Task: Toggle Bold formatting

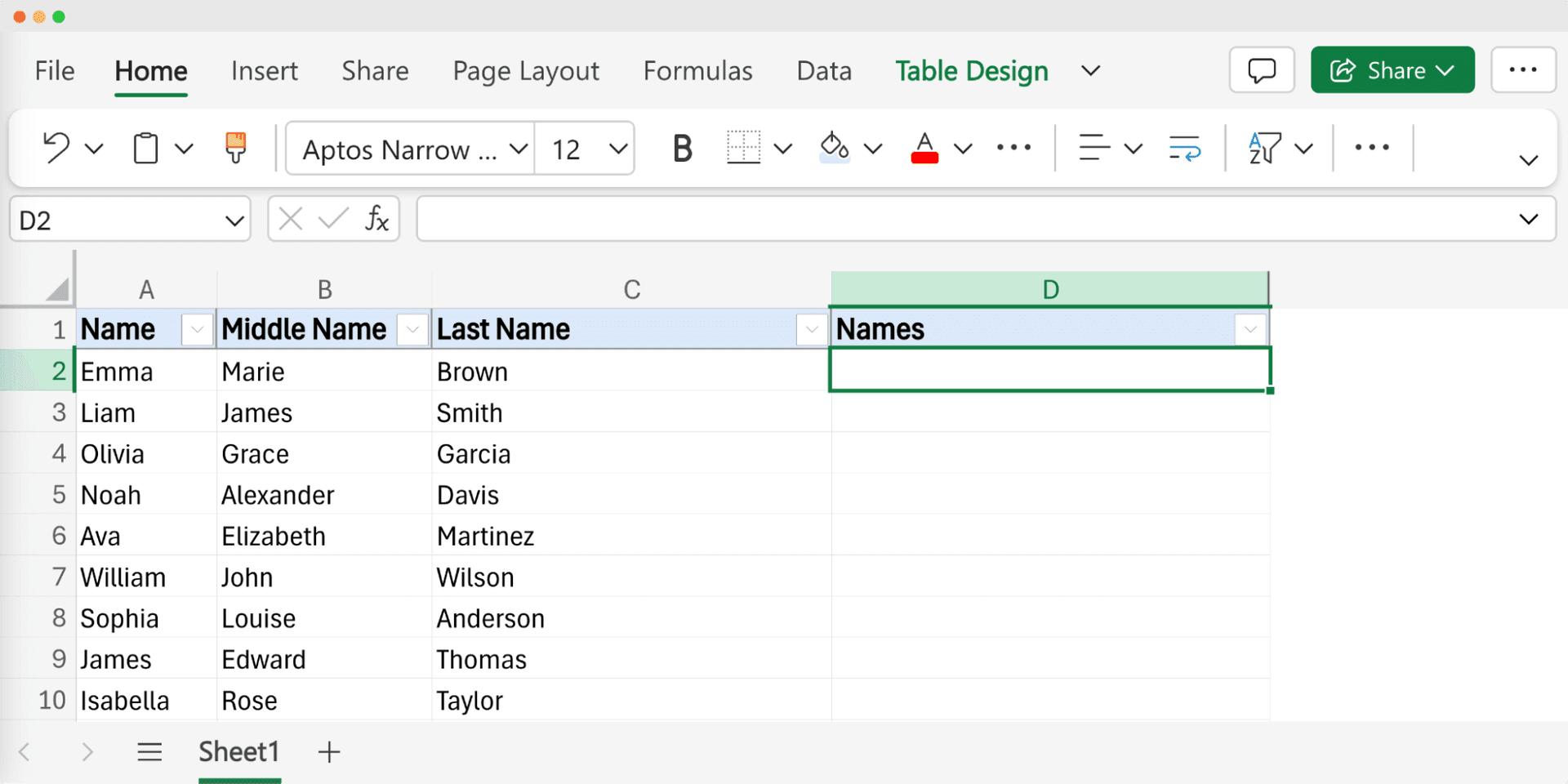Action: tap(682, 149)
